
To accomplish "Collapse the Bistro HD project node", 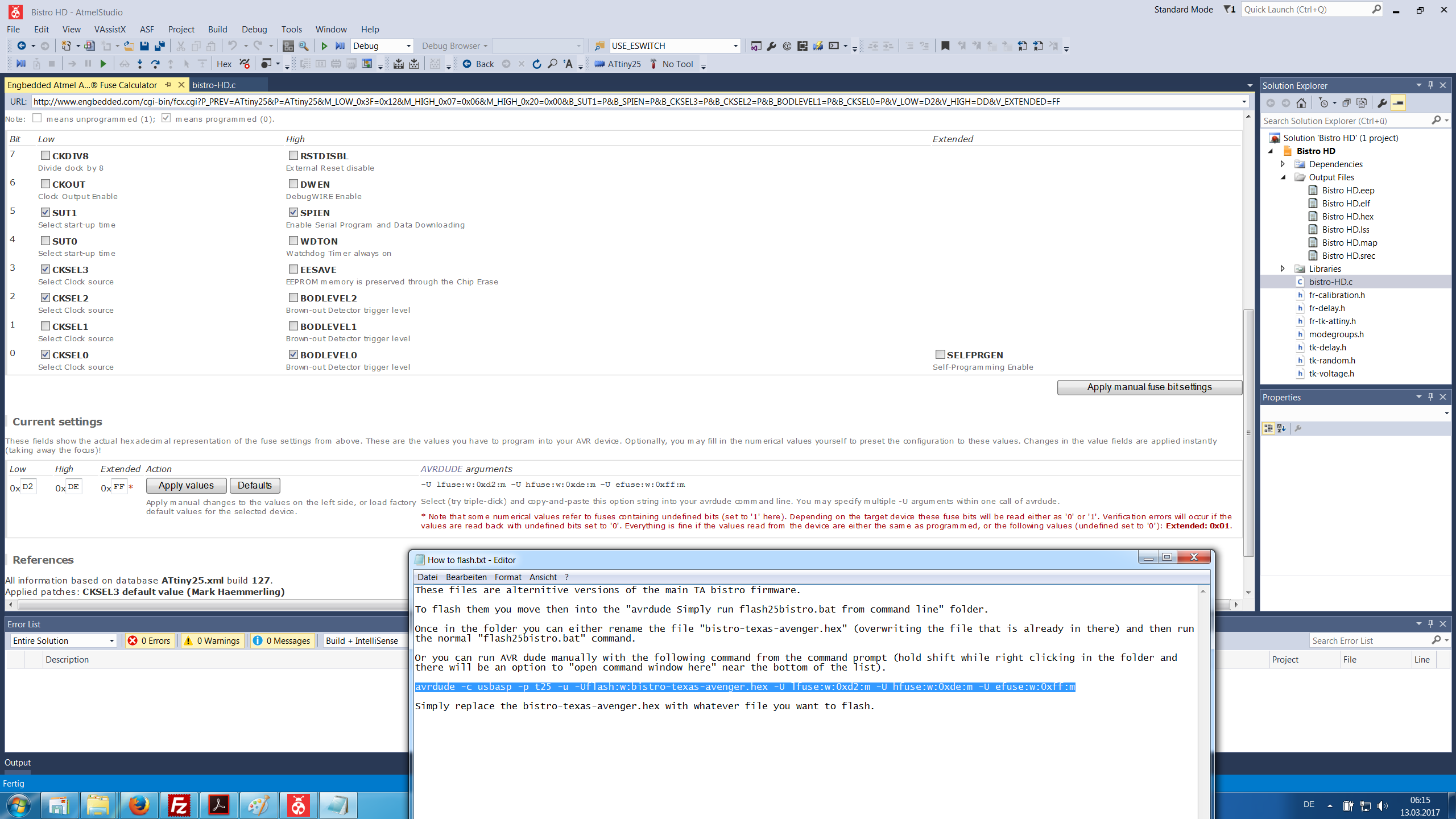I will tap(1271, 151).
